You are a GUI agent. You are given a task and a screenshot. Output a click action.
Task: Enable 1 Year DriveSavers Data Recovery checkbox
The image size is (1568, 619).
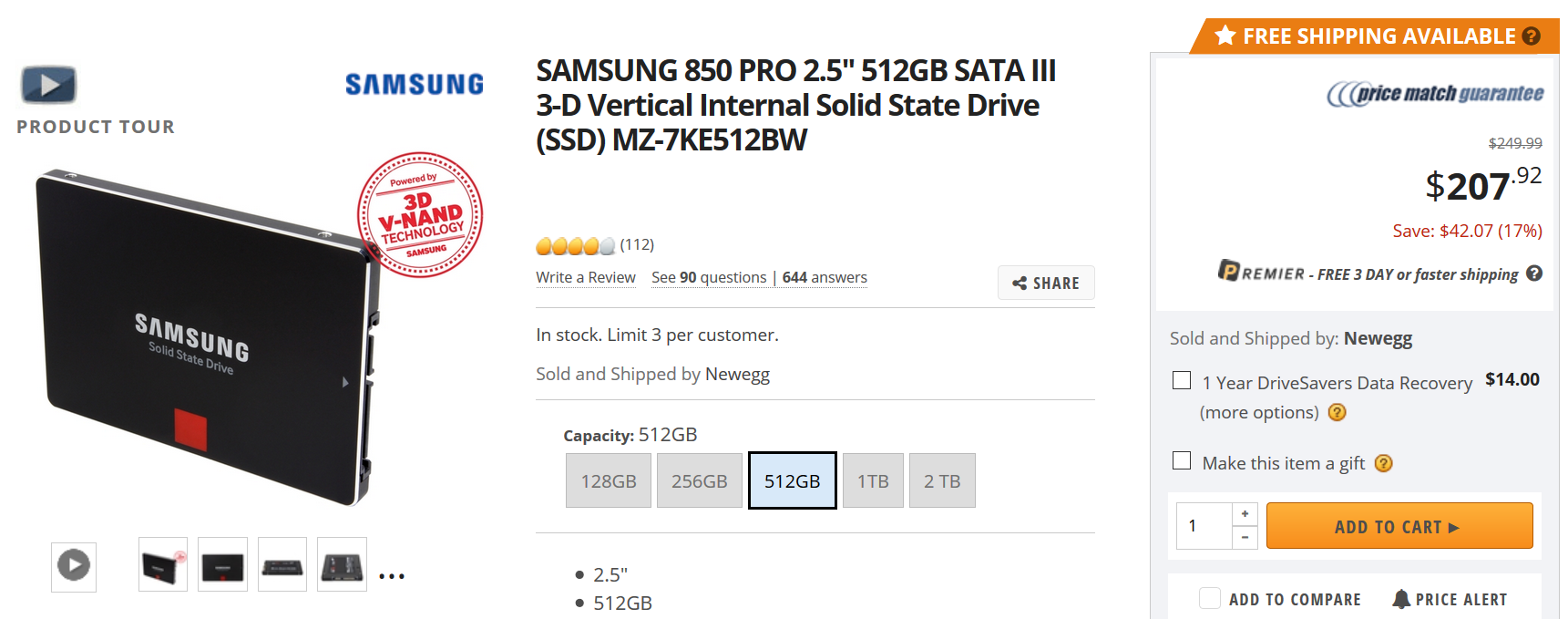(x=1182, y=380)
